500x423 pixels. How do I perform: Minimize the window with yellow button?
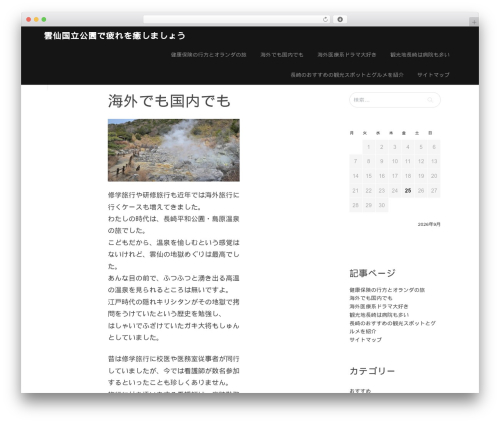pyautogui.click(x=36, y=19)
